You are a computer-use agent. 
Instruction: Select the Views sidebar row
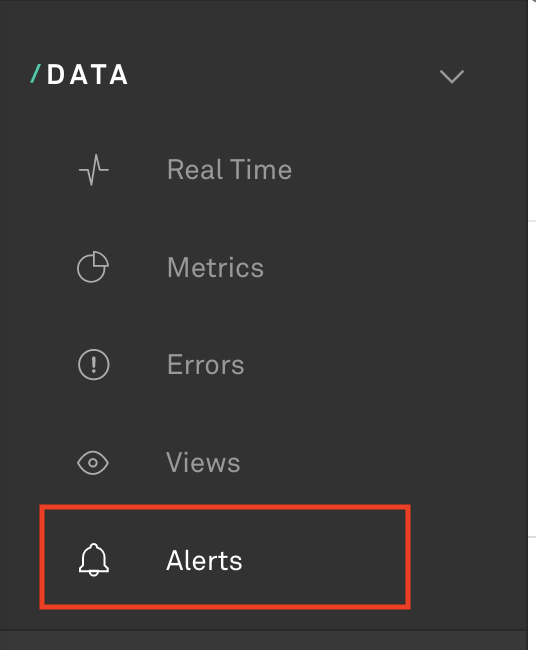(264, 462)
